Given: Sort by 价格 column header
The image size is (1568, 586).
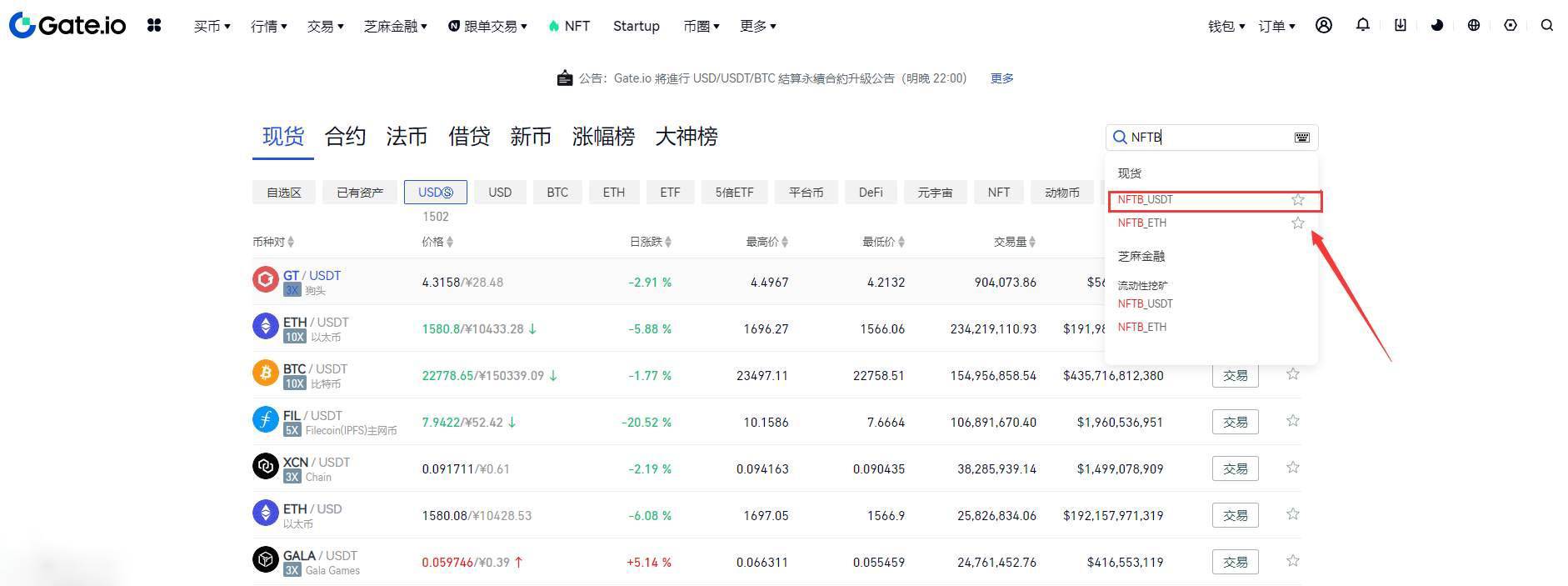Looking at the screenshot, I should (x=437, y=242).
